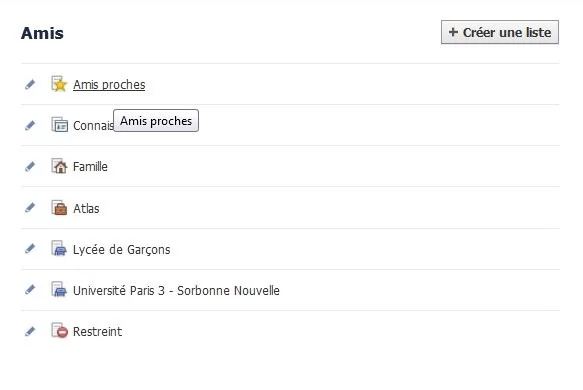Click the house icon for Famille list
583x390 pixels.
tap(59, 166)
